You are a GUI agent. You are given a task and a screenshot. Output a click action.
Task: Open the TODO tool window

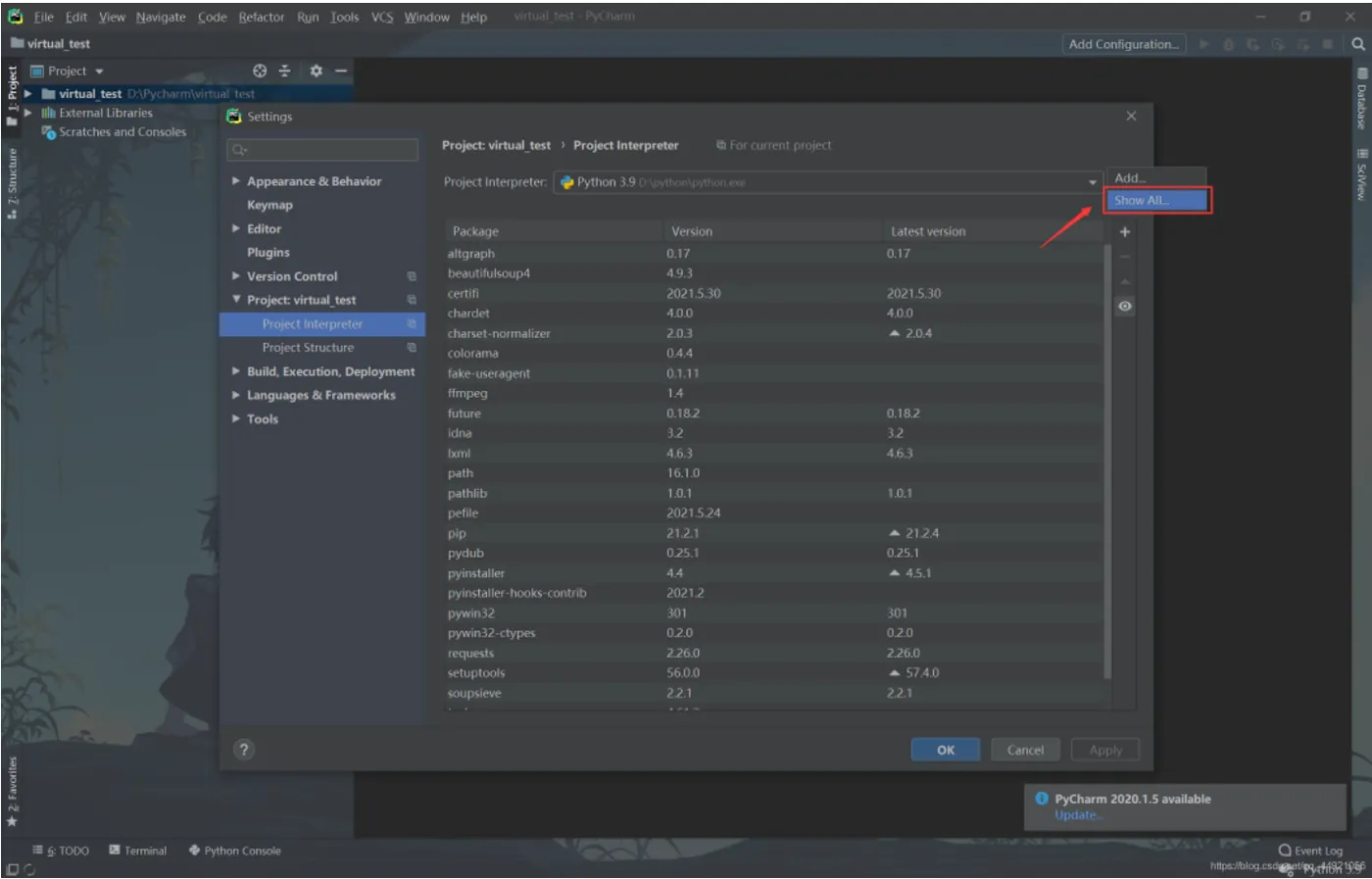point(61,851)
